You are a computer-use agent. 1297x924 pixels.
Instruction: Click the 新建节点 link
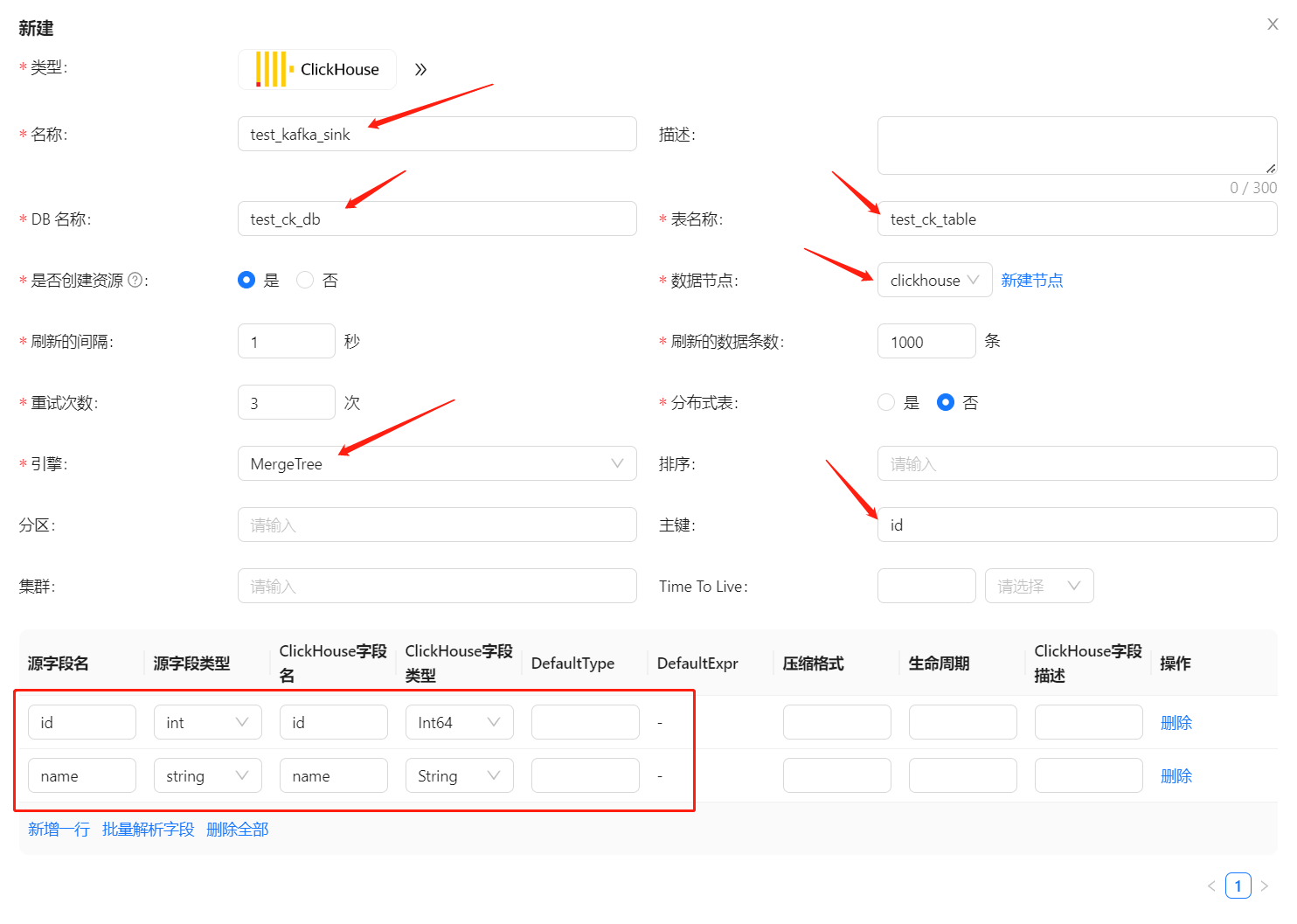point(1031,280)
